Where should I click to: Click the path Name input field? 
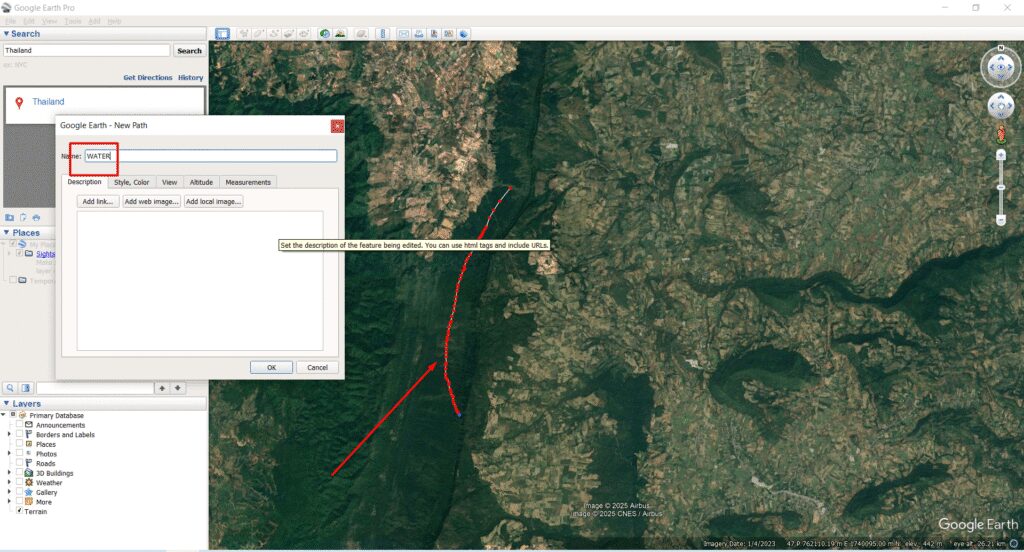point(211,155)
